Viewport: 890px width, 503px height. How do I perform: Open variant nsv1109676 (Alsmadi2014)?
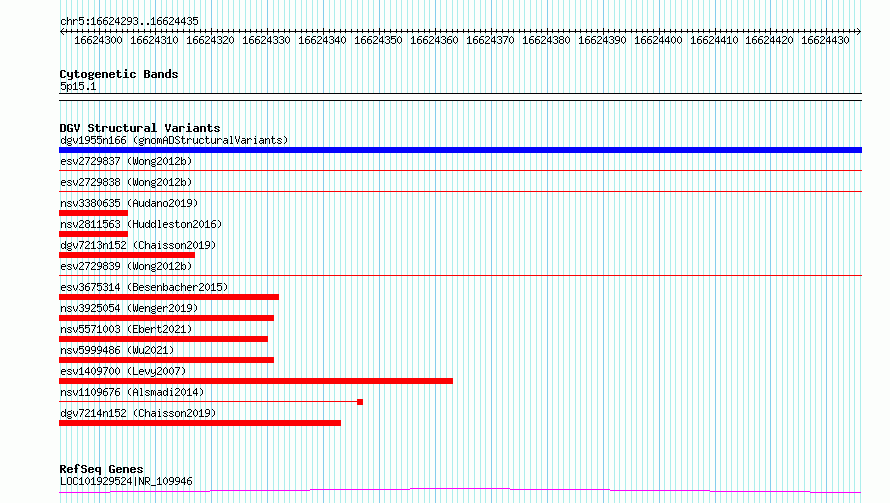coord(132,392)
